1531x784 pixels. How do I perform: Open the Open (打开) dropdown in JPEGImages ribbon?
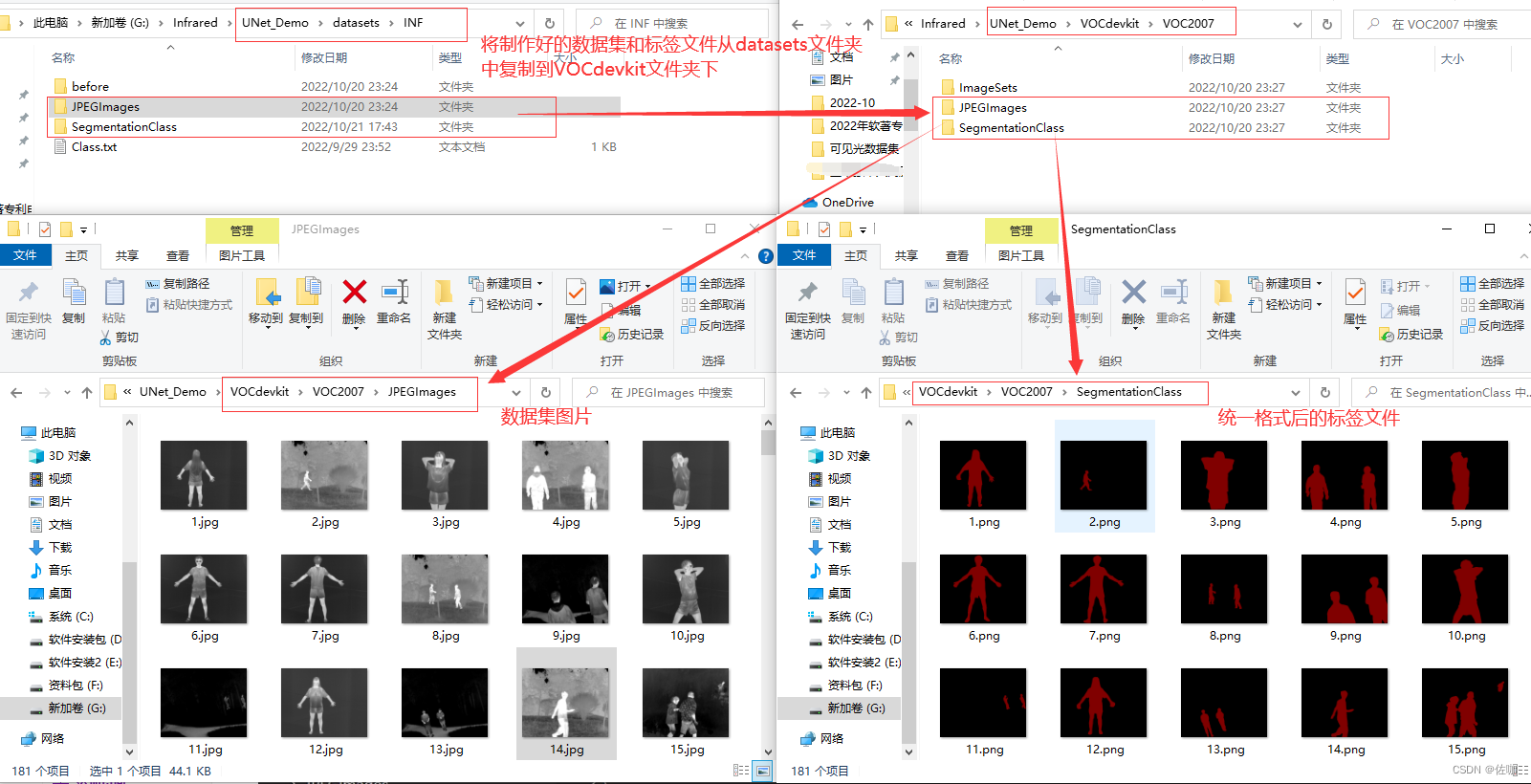click(x=625, y=287)
